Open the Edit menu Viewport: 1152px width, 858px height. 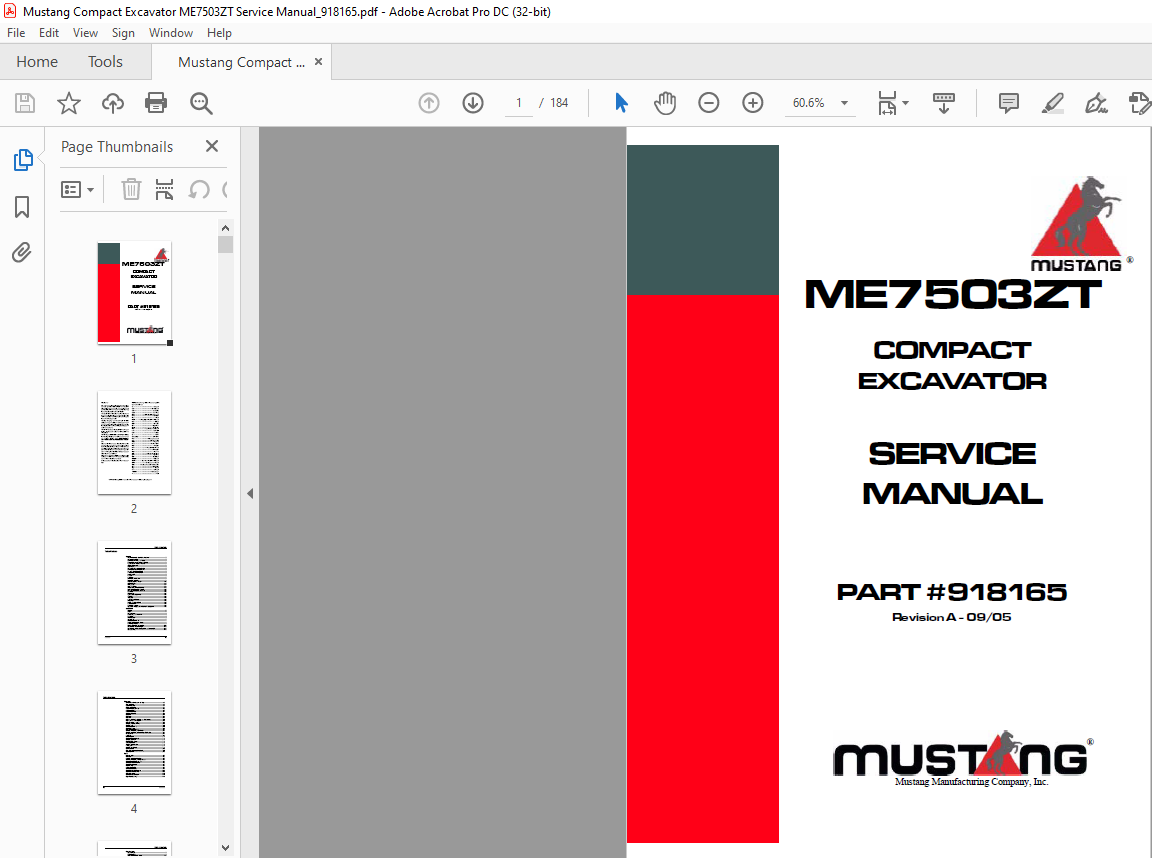pyautogui.click(x=49, y=33)
